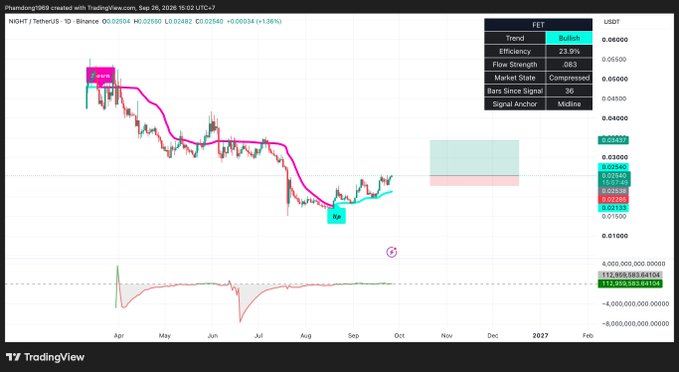Click the 0.01000 price axis label
The image size is (679, 372).
tap(614, 236)
